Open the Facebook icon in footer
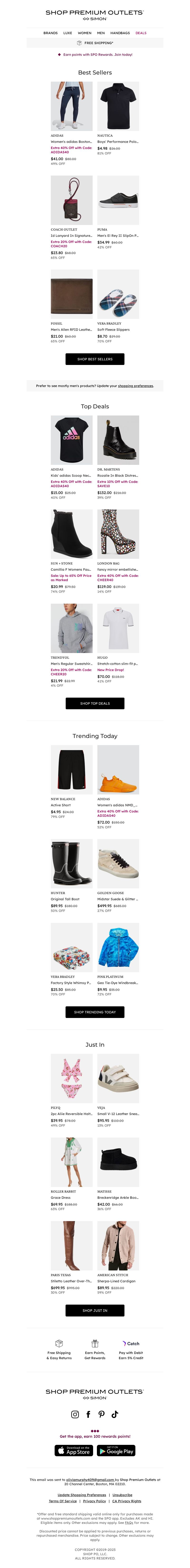The height and width of the screenshot is (1568, 190). [88, 1414]
